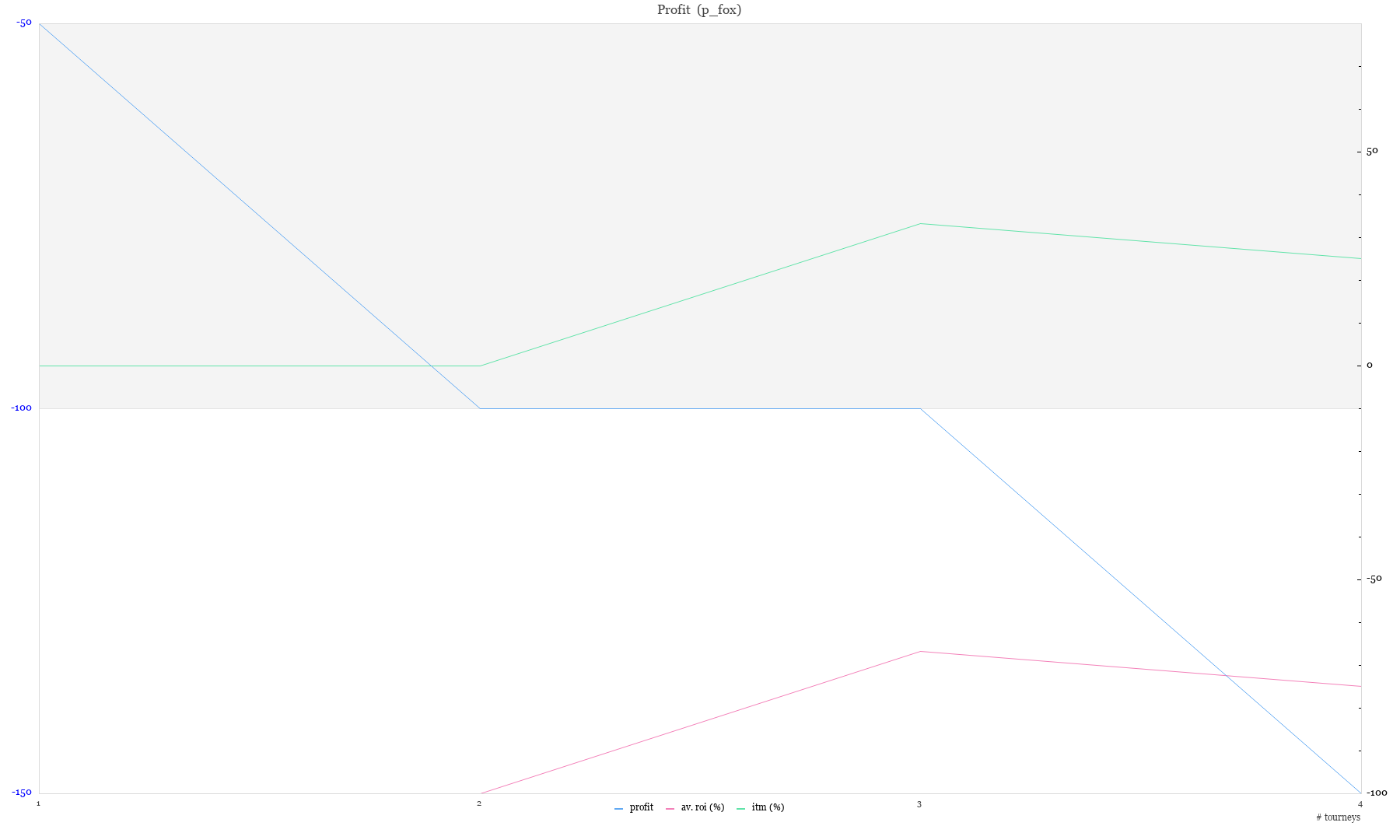1400x840 pixels.
Task: Click the blue profit legend line marker
Action: (619, 809)
